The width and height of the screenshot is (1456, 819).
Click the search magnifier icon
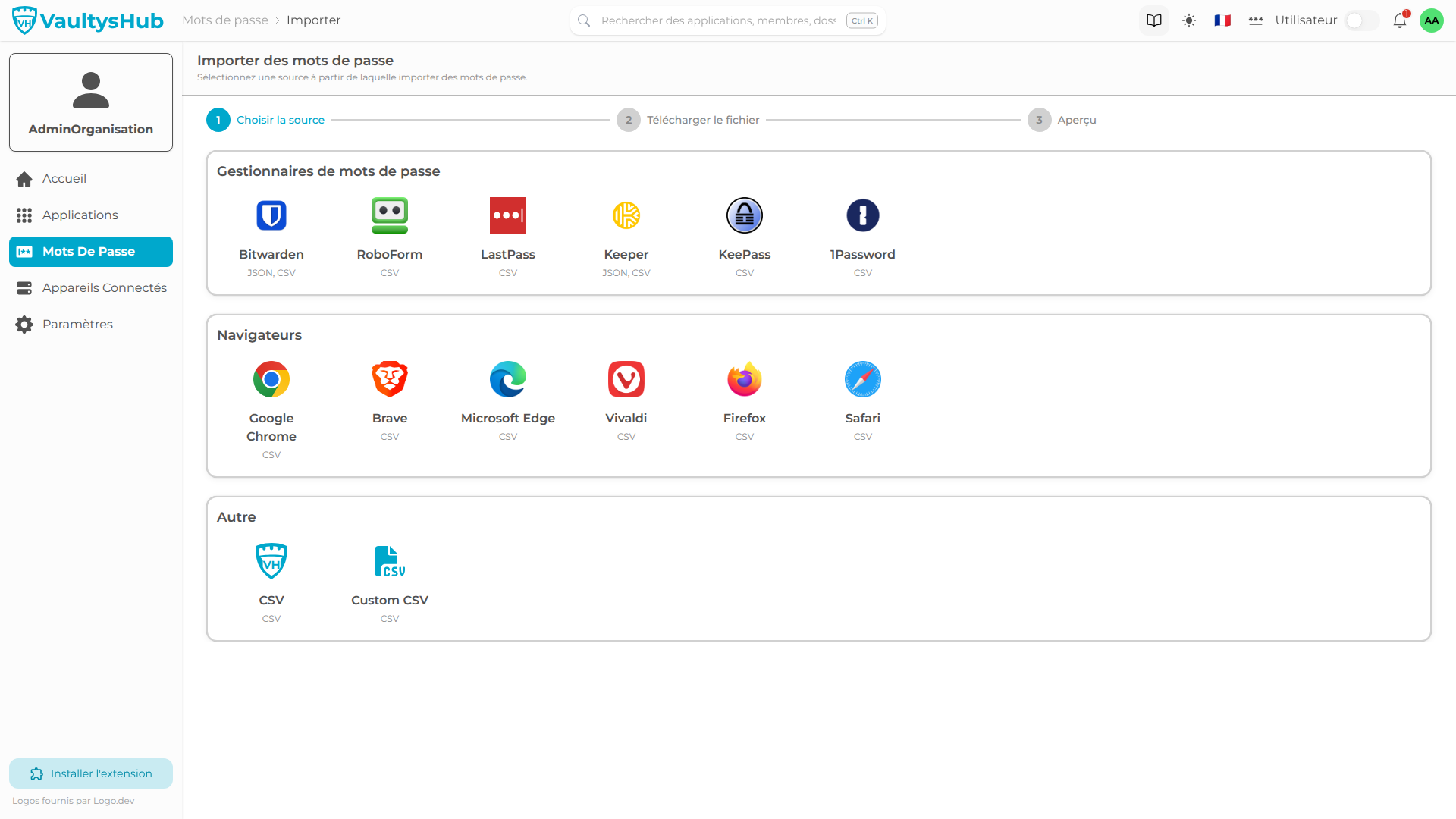(x=584, y=20)
